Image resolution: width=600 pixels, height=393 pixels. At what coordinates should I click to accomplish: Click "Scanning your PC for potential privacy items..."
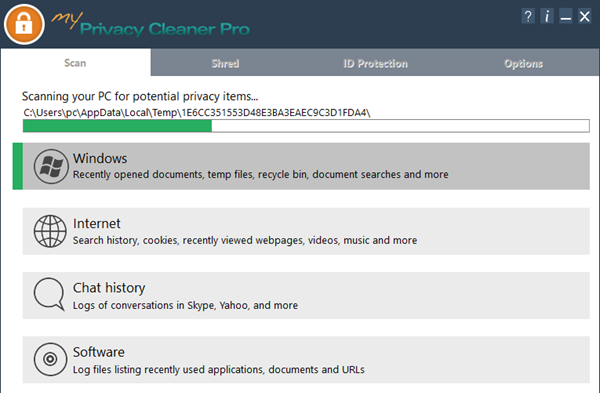(x=140, y=96)
